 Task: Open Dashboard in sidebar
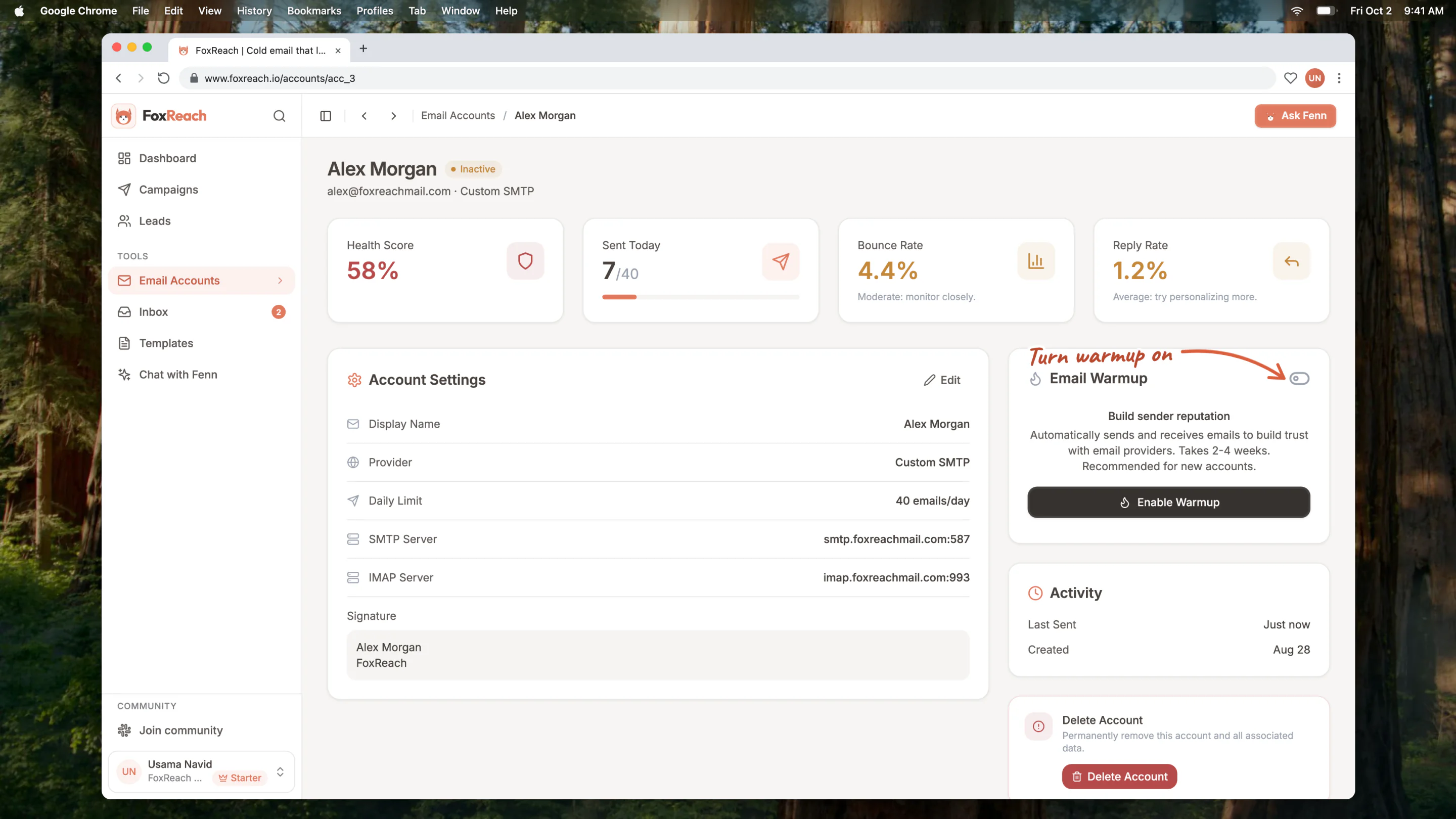coord(201,158)
